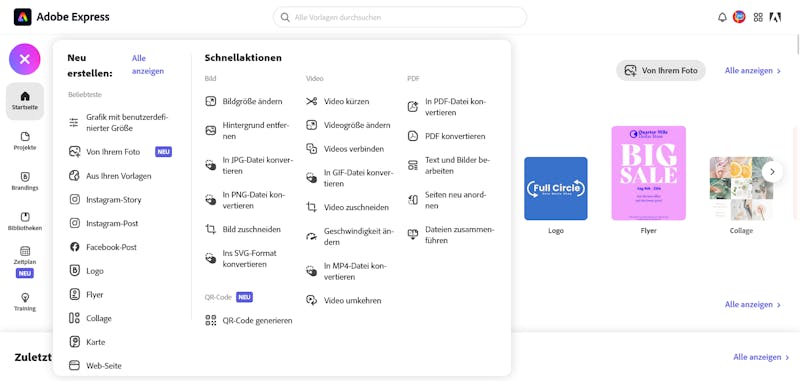The width and height of the screenshot is (800, 381).
Task: Click the notification bell icon
Action: 722,17
